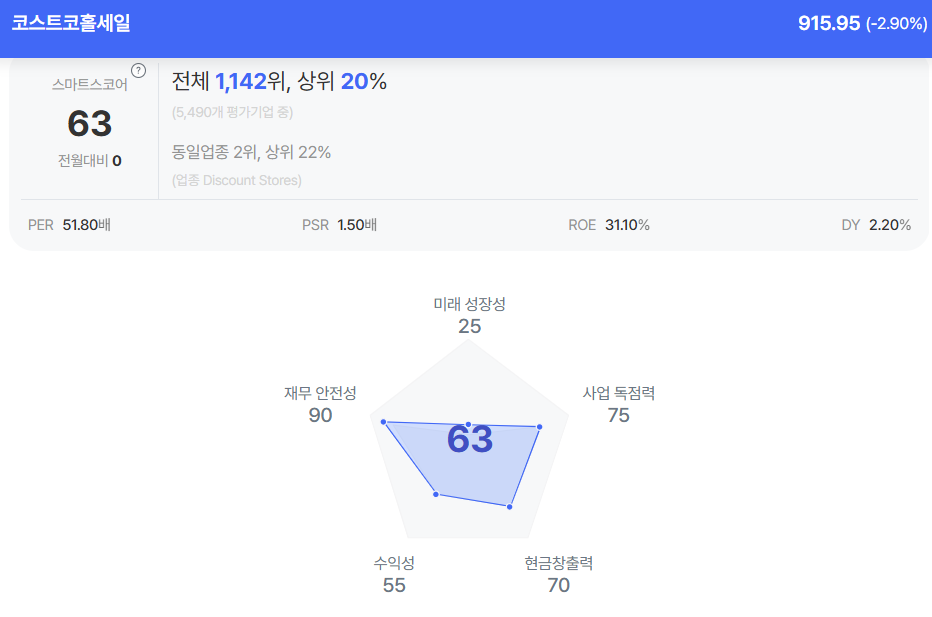This screenshot has height=617, width=932.
Task: Click the 전월대비 0 monthly change text
Action: tap(89, 160)
